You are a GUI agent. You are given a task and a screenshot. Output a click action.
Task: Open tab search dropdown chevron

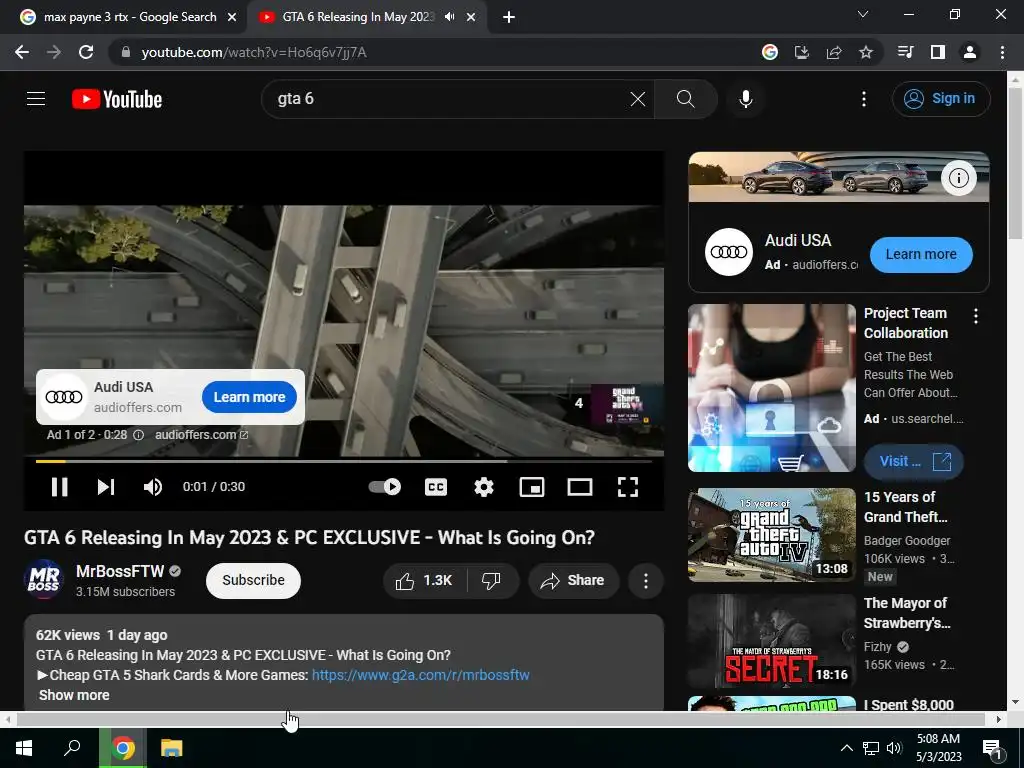(x=863, y=14)
